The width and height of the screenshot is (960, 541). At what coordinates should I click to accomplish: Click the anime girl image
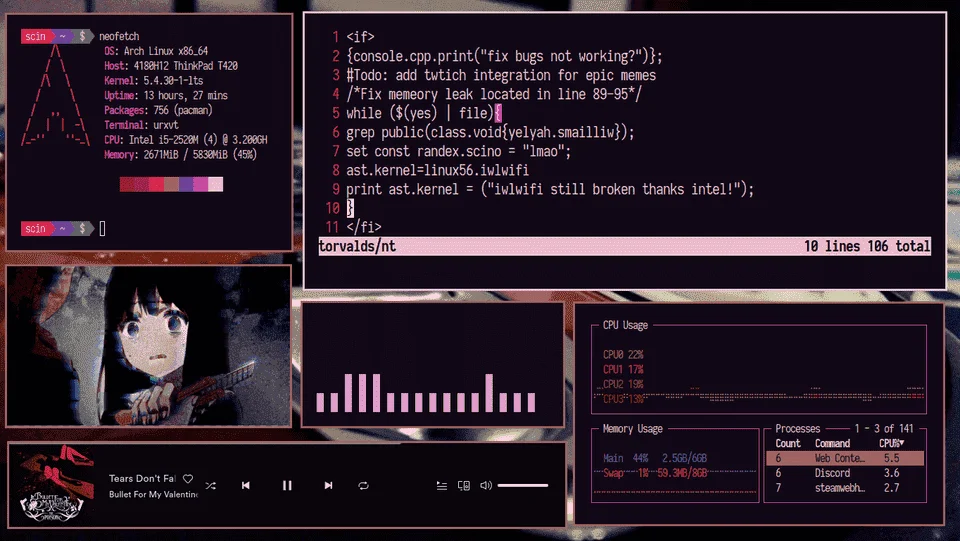pyautogui.click(x=148, y=345)
